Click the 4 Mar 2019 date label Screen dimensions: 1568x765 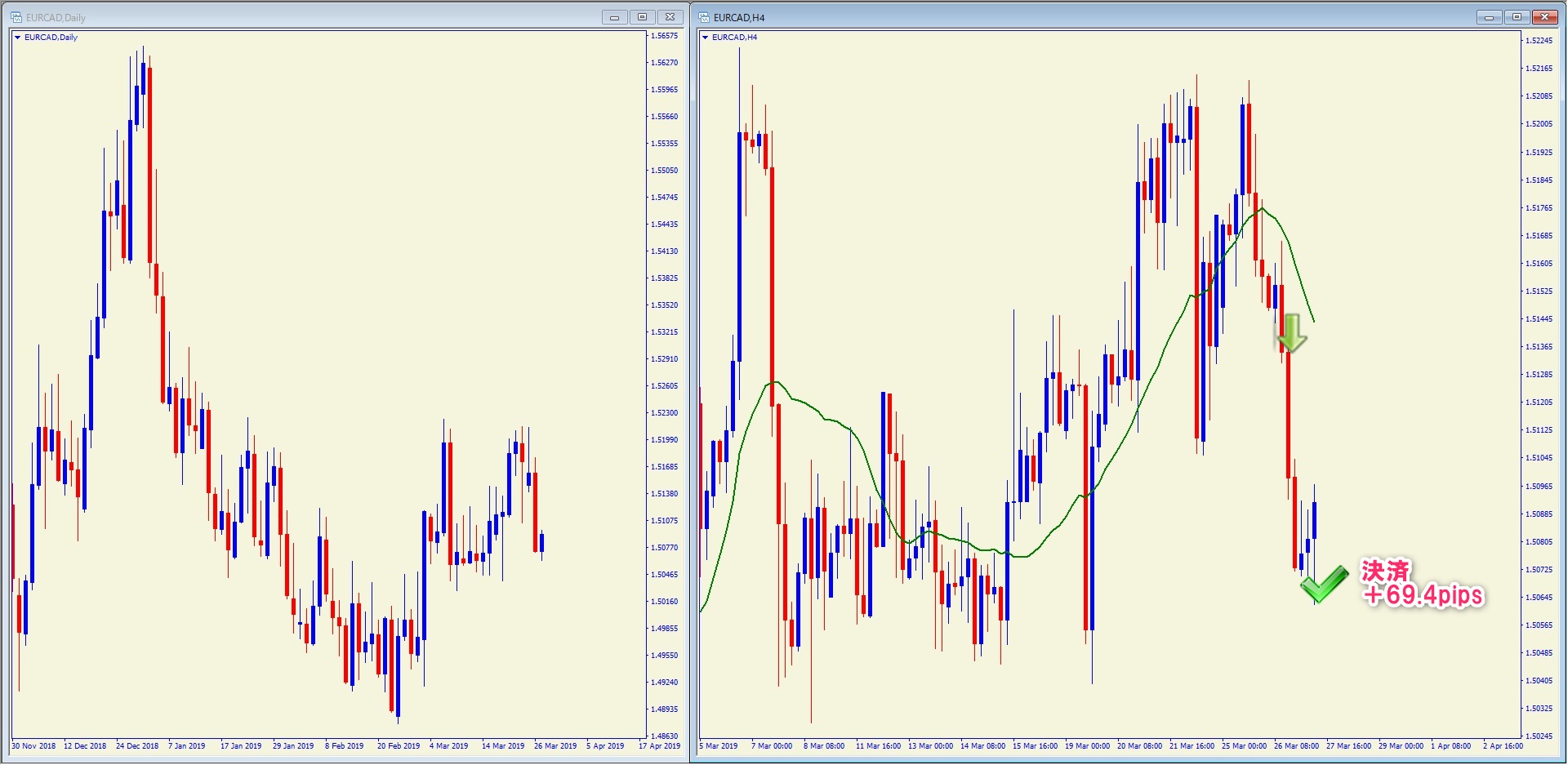coord(449,746)
